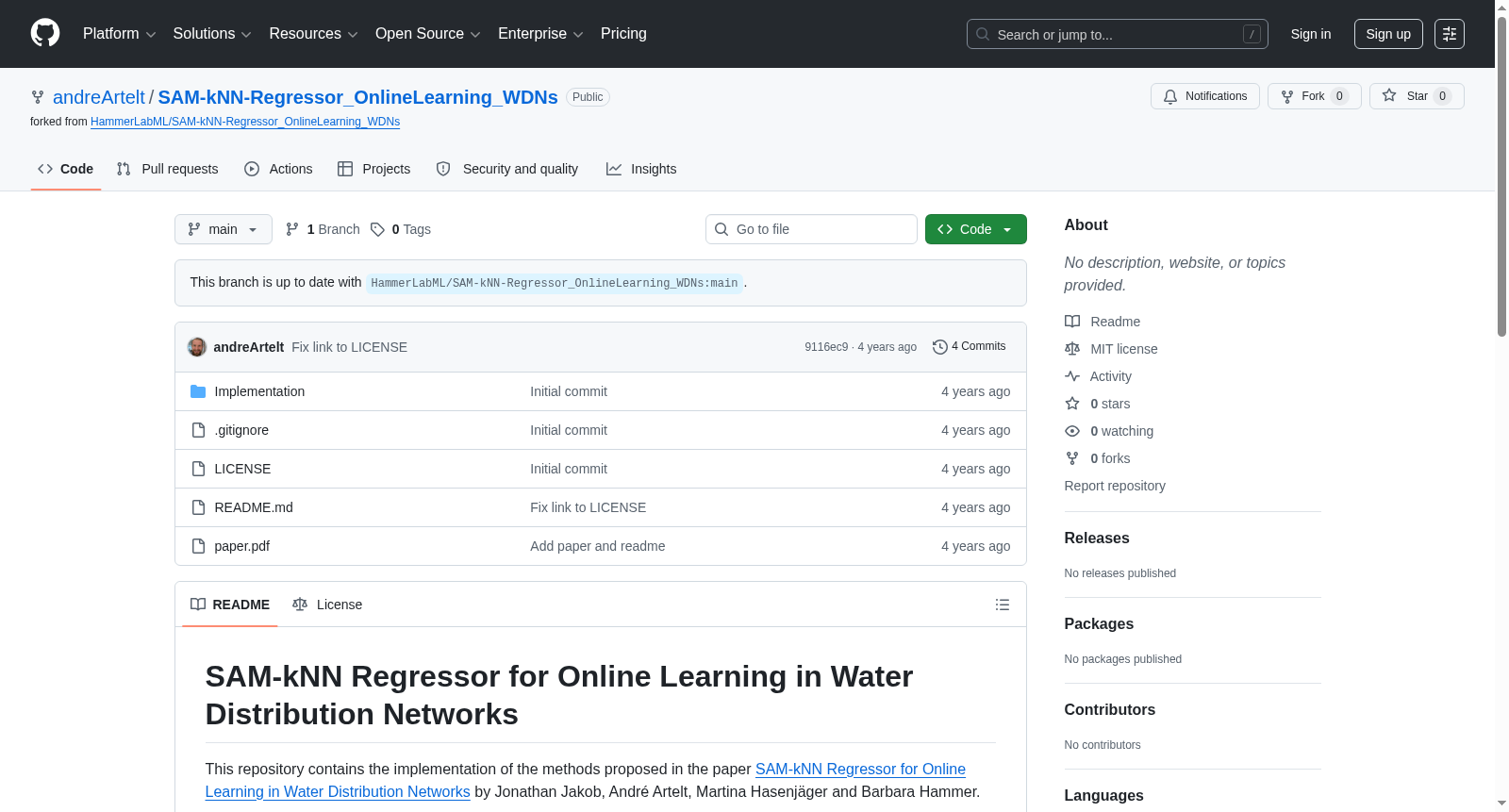Switch to the Pull requests tab
Image resolution: width=1509 pixels, height=812 pixels.
coord(167,169)
